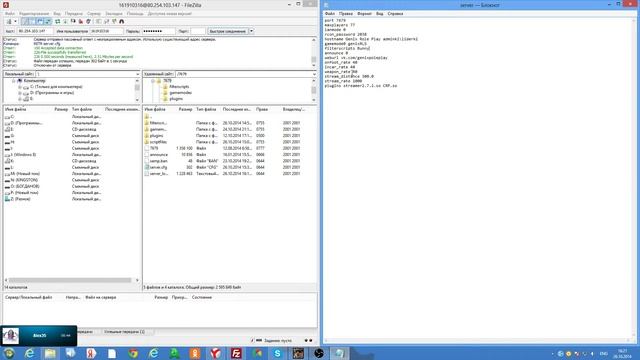Open Notepad's Правка menu
Screen dimensions: 640x360
point(346,13)
